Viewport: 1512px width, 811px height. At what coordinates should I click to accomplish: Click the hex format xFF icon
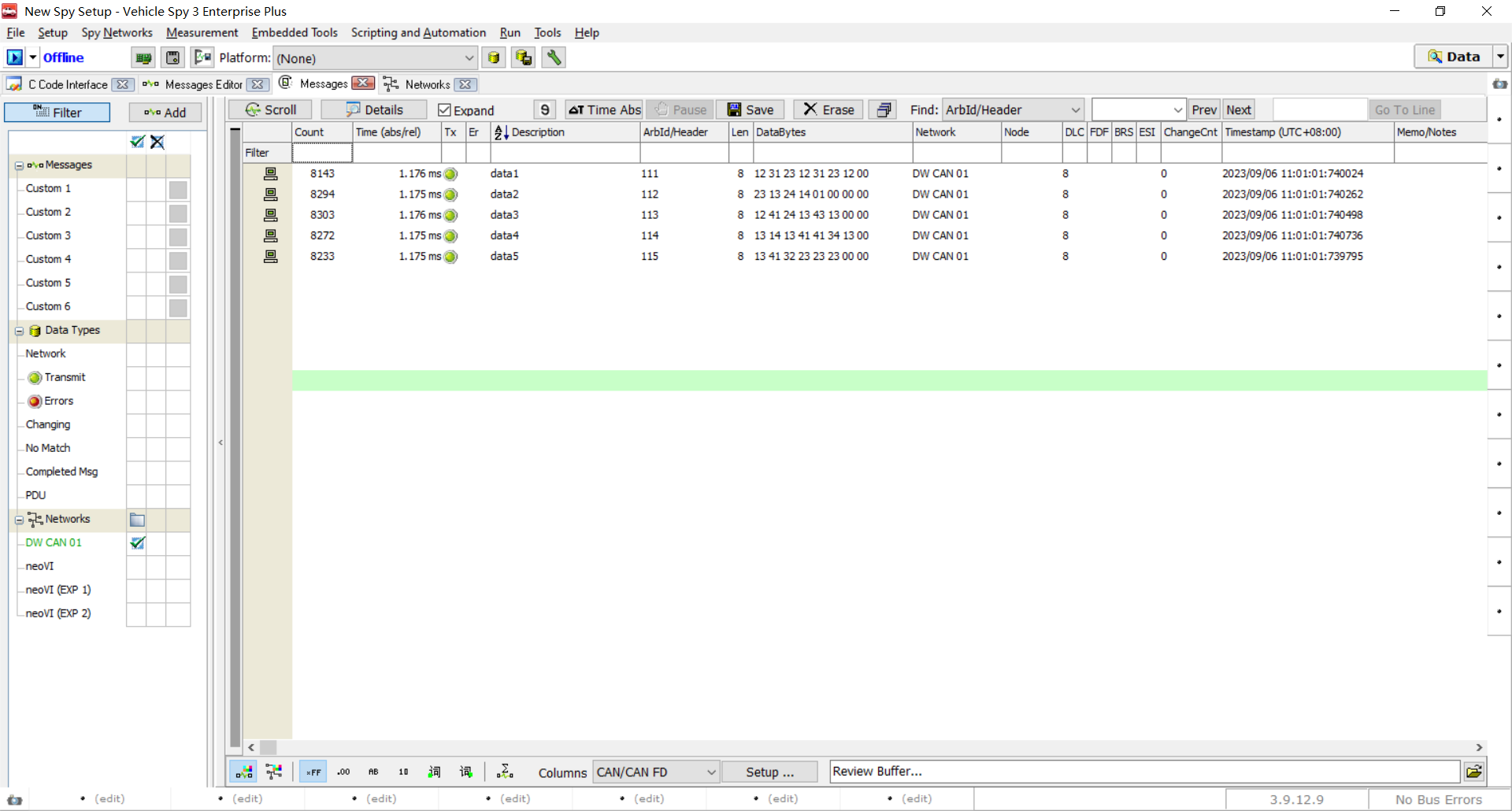[313, 772]
